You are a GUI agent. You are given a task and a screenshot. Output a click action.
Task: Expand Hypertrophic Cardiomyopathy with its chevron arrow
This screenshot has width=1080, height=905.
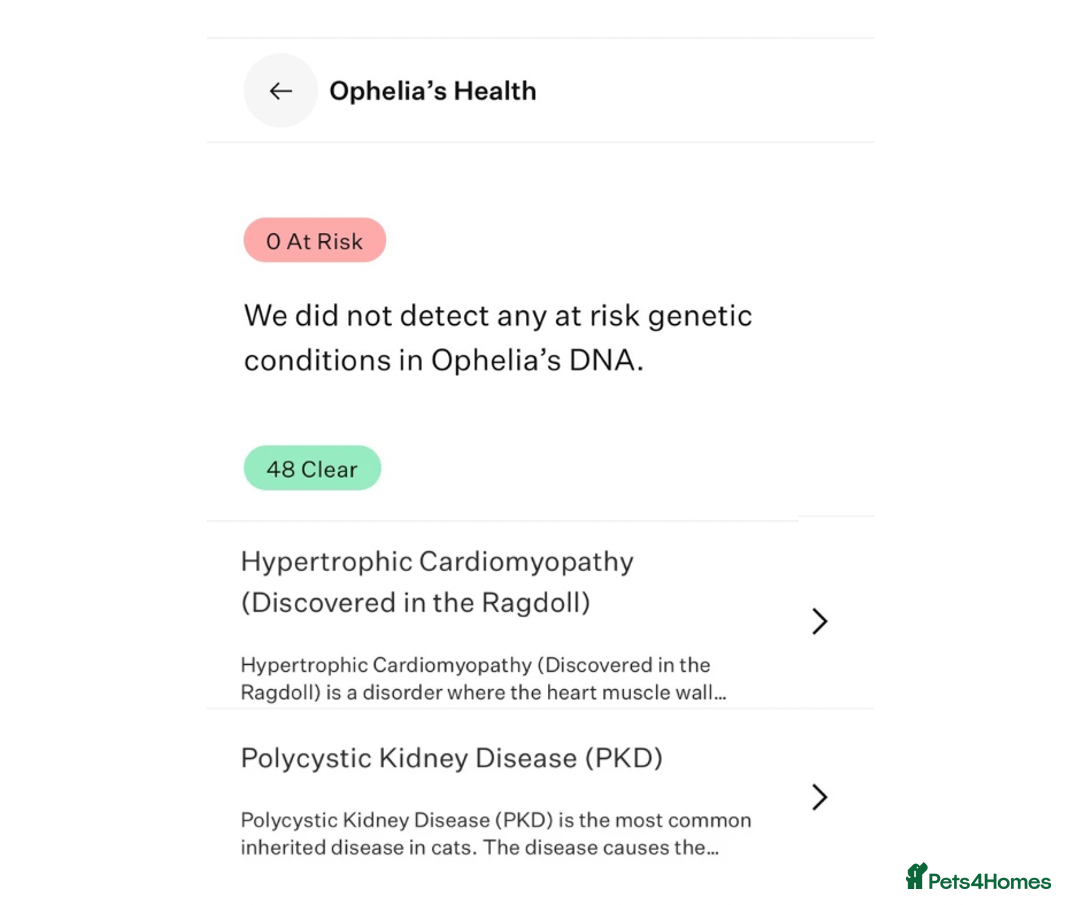(820, 621)
